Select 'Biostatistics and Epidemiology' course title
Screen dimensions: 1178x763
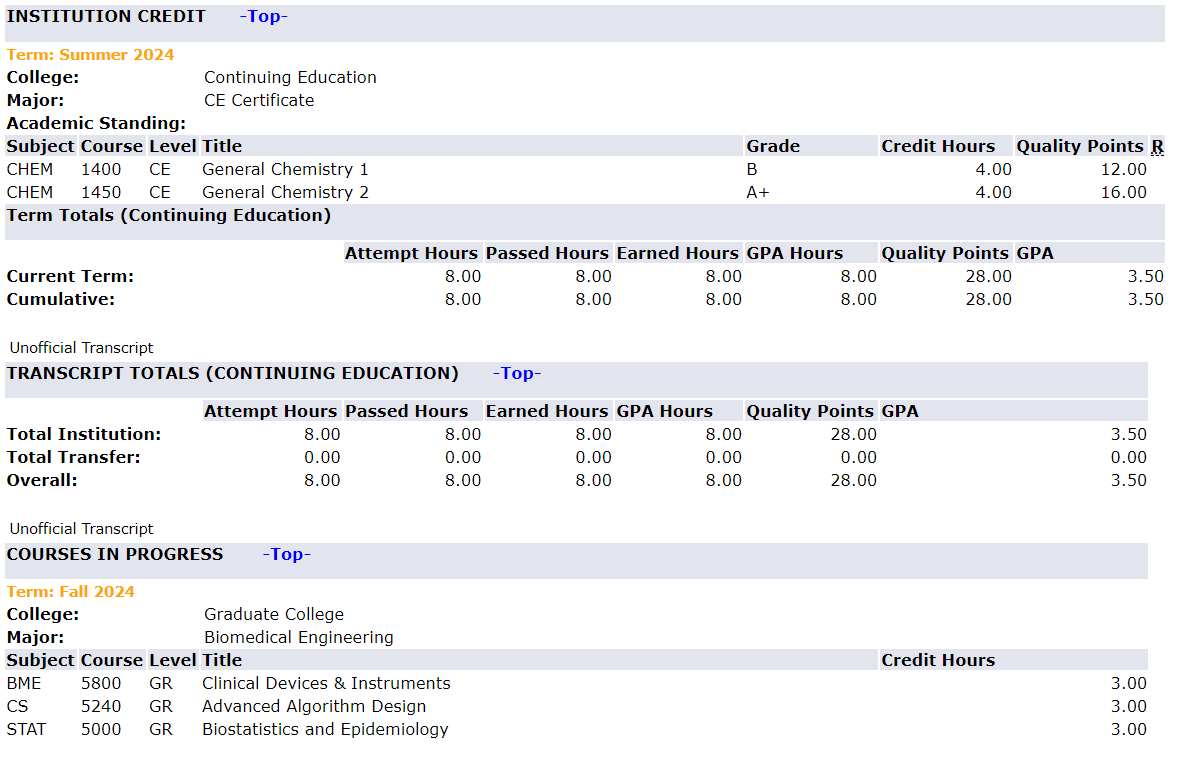click(325, 729)
